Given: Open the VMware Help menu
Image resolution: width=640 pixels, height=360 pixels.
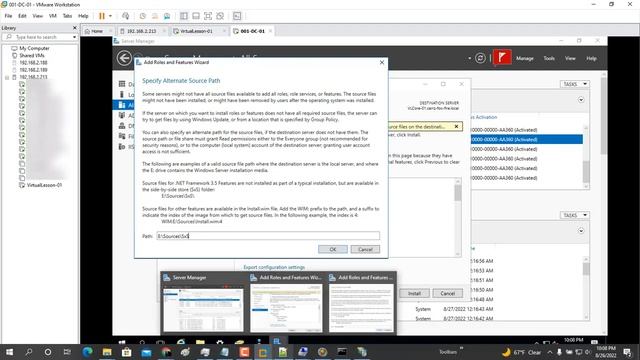Looking at the screenshot, I should (x=83, y=16).
